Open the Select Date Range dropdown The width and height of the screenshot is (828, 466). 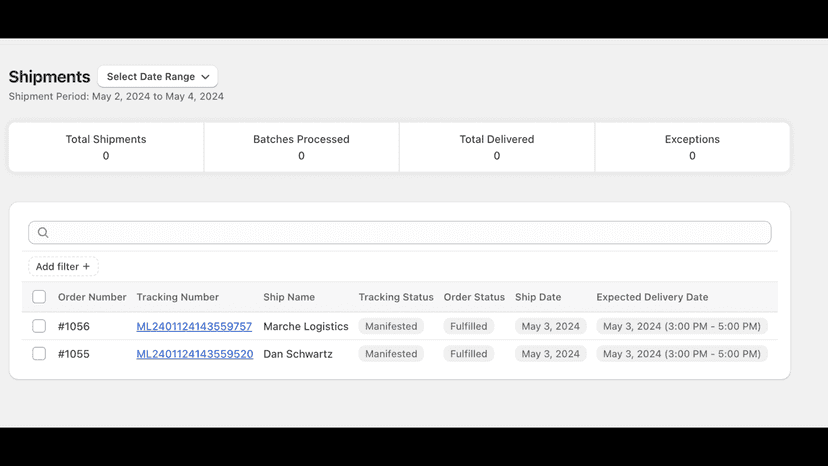click(x=157, y=77)
